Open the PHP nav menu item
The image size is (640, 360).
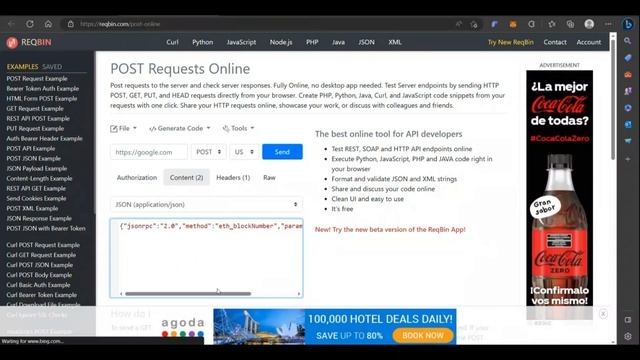[312, 42]
